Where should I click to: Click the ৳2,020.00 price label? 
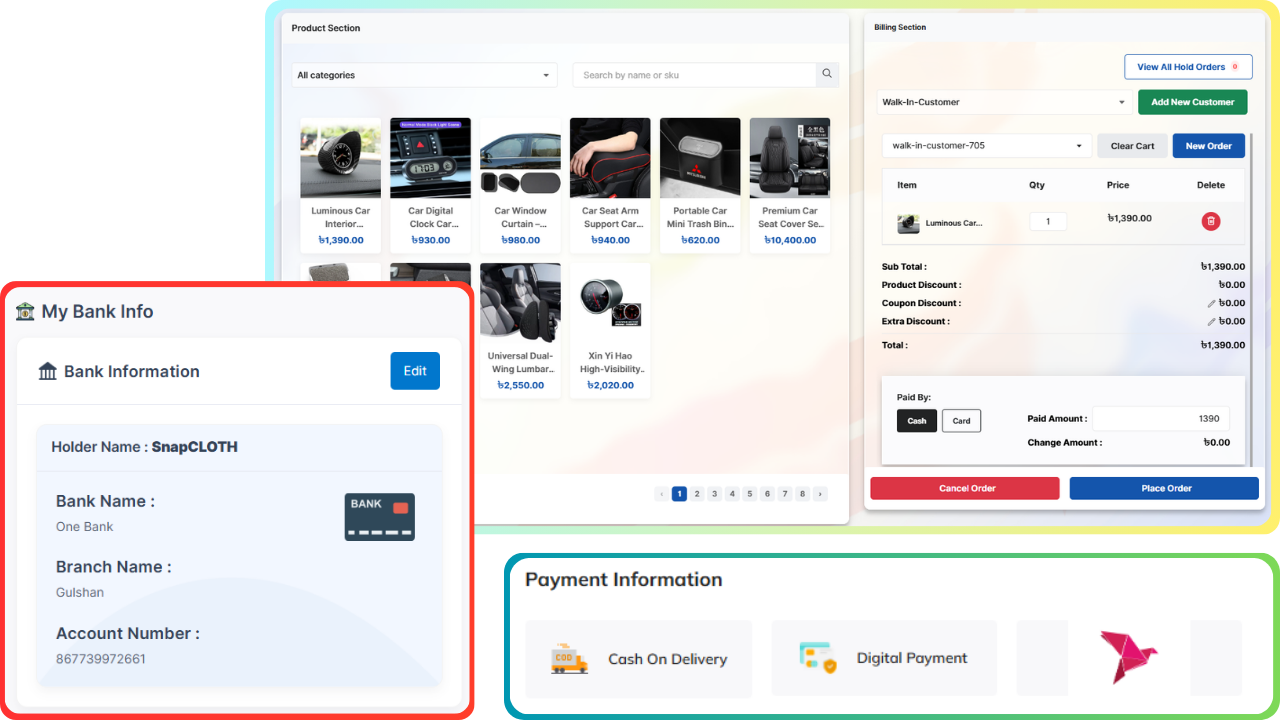[610, 385]
